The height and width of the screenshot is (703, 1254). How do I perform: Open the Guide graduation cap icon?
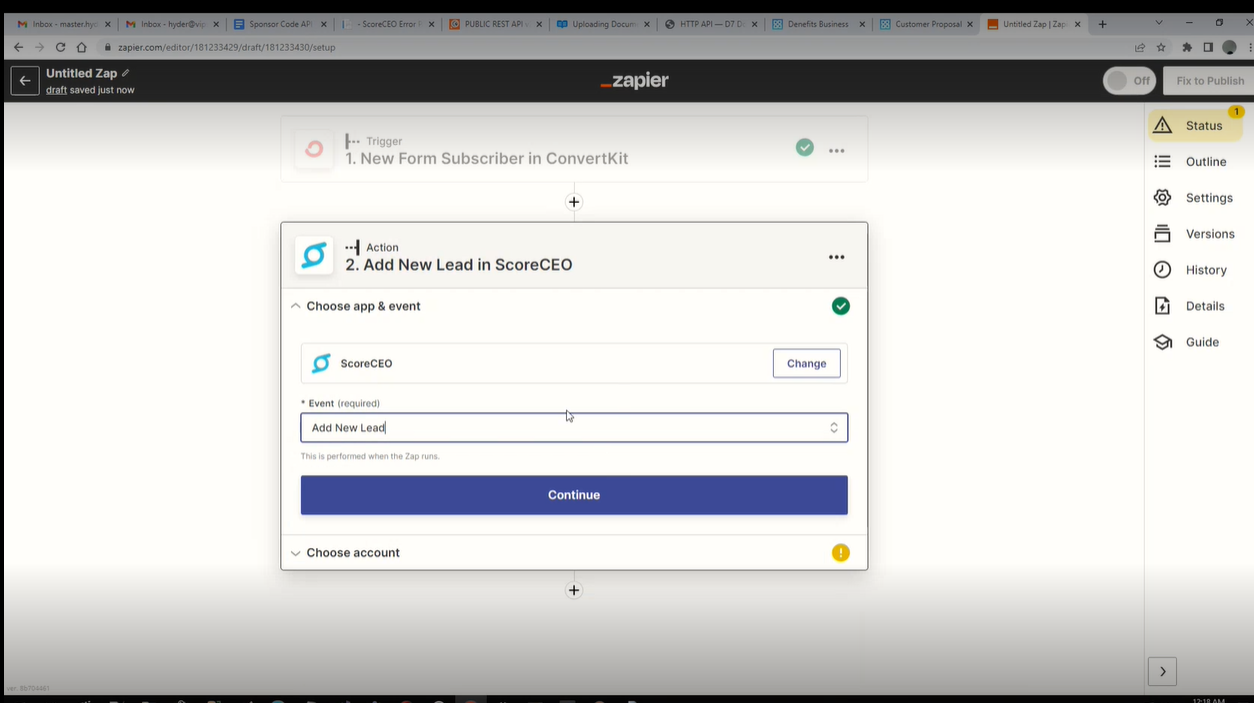1162,342
